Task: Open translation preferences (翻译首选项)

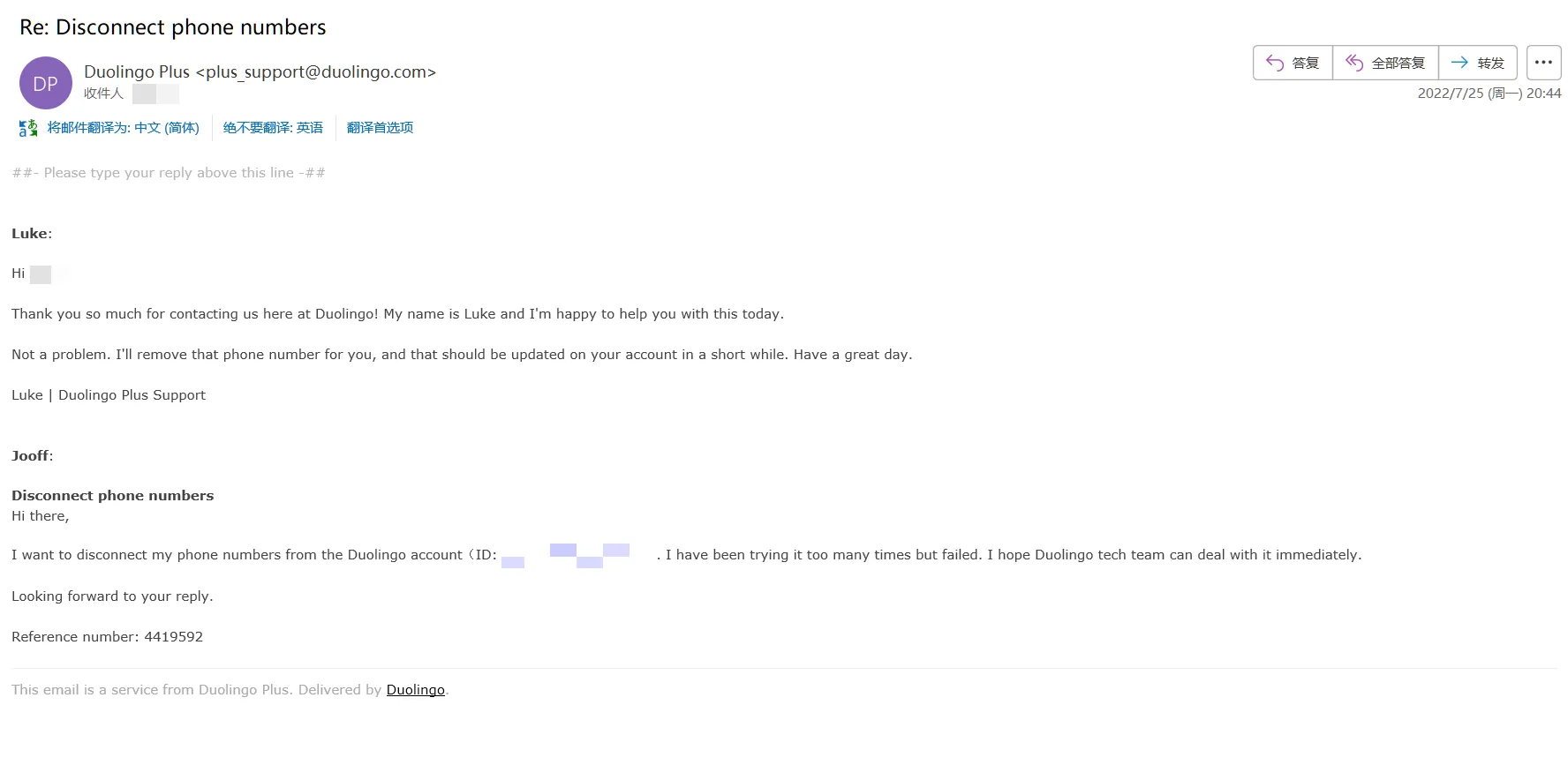Action: tap(380, 128)
